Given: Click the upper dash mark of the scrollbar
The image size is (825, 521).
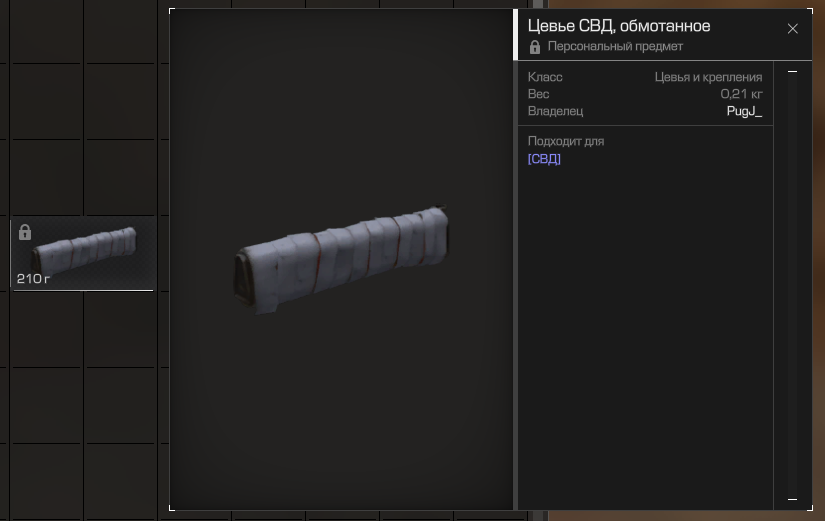Looking at the screenshot, I should point(792,71).
